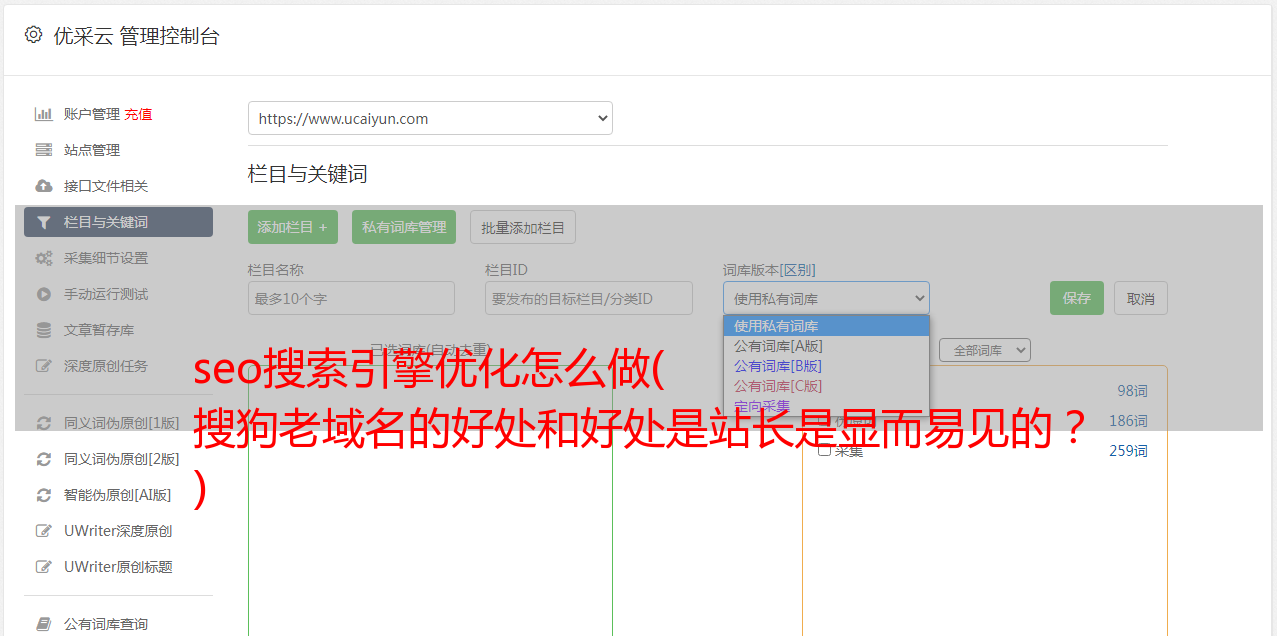Open UWriter原创标题 in the sidebar
The image size is (1277, 636).
click(x=118, y=567)
